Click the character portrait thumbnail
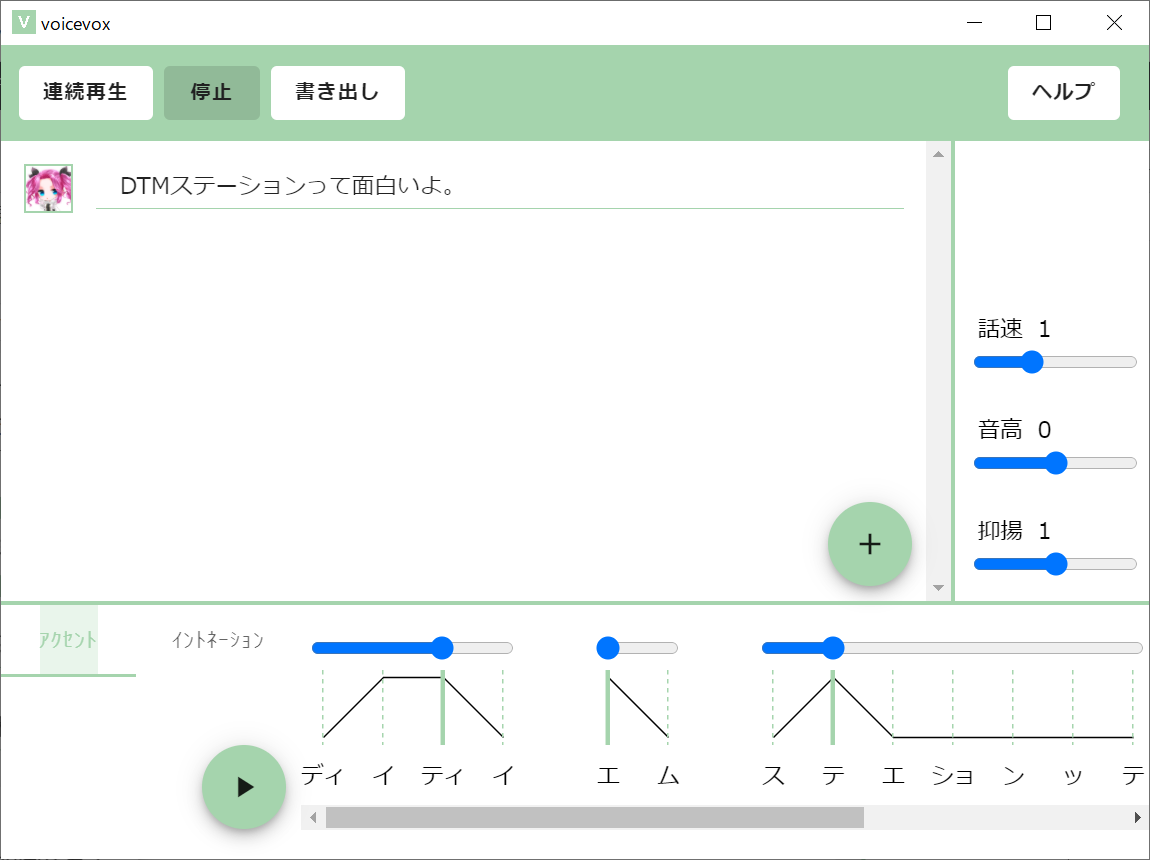1150x860 pixels. [x=48, y=188]
